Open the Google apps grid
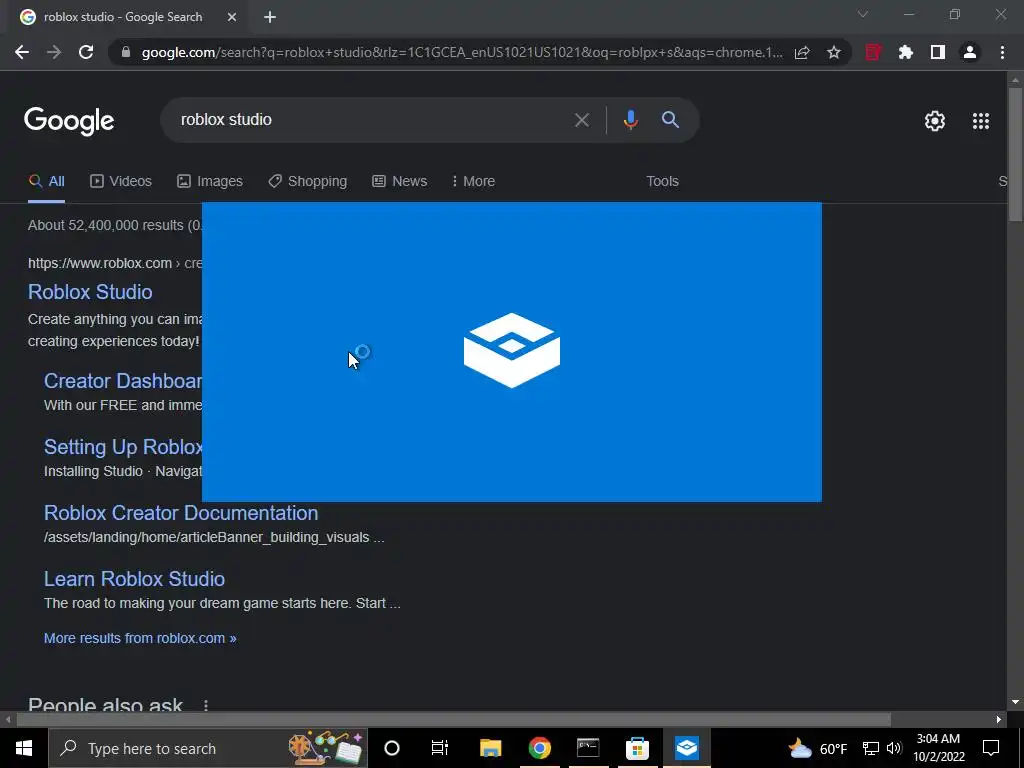The width and height of the screenshot is (1024, 768). [981, 121]
